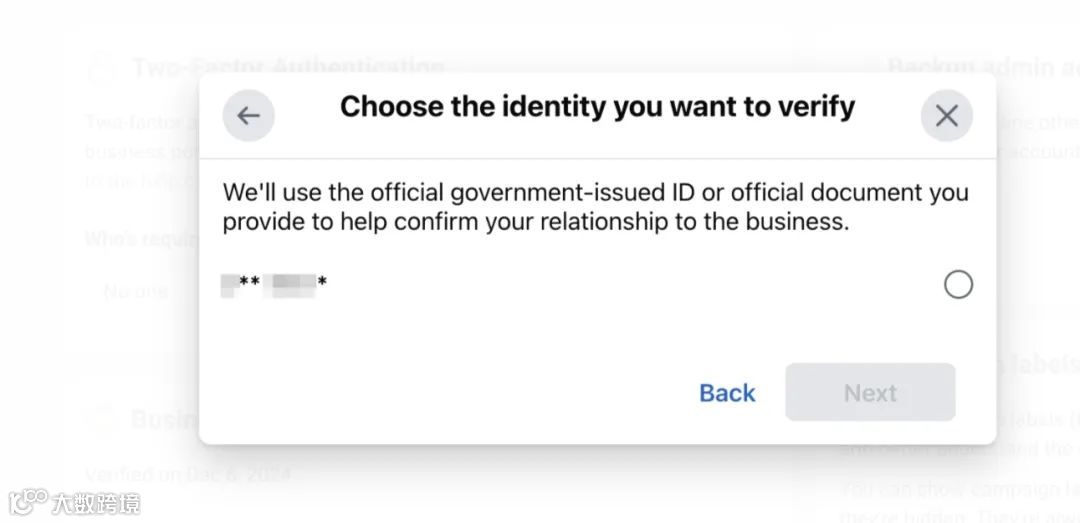This screenshot has height=523, width=1080.
Task: Select the masked identity radio button
Action: [x=958, y=285]
